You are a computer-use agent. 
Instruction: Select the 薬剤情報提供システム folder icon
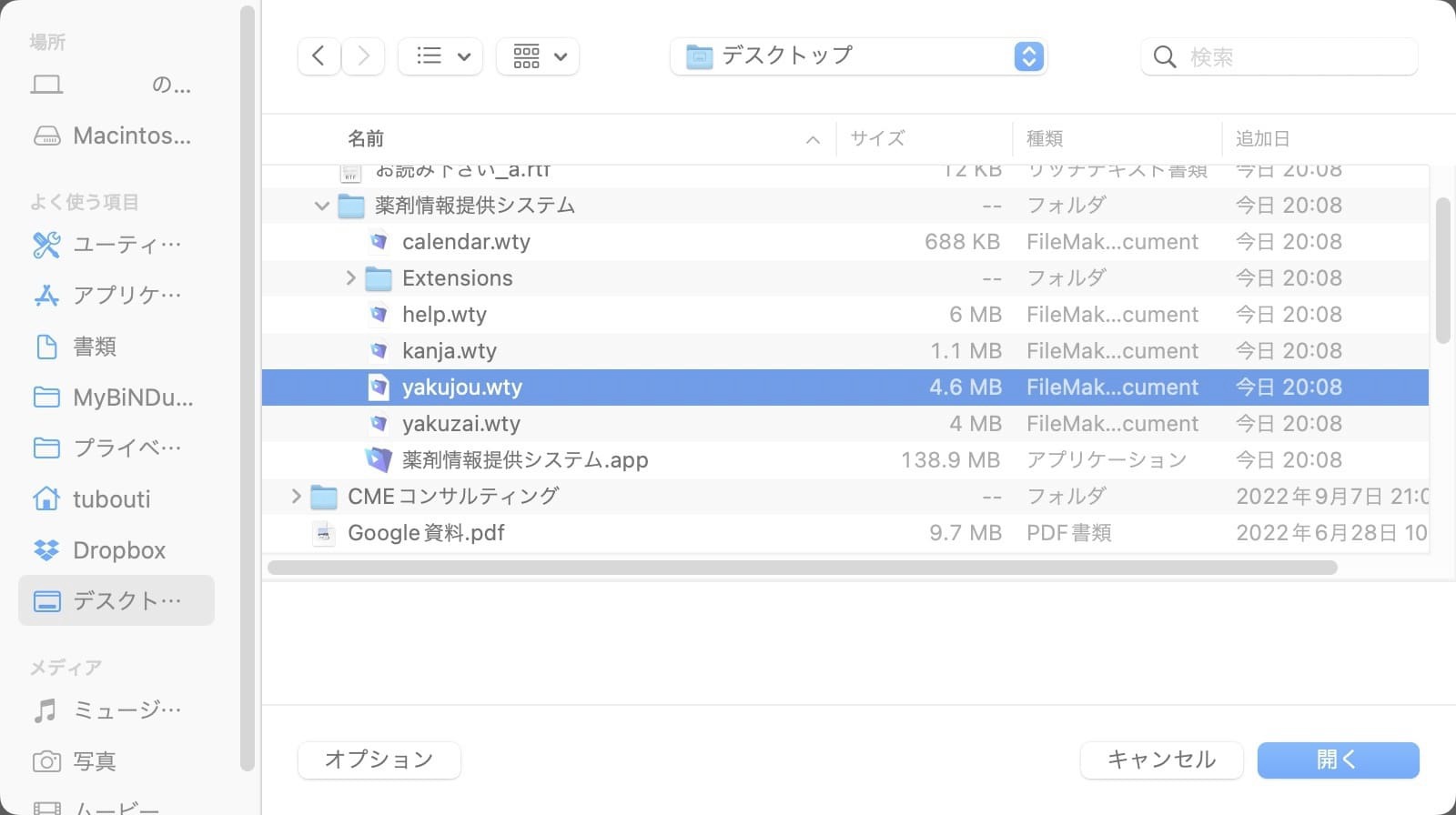(x=351, y=206)
